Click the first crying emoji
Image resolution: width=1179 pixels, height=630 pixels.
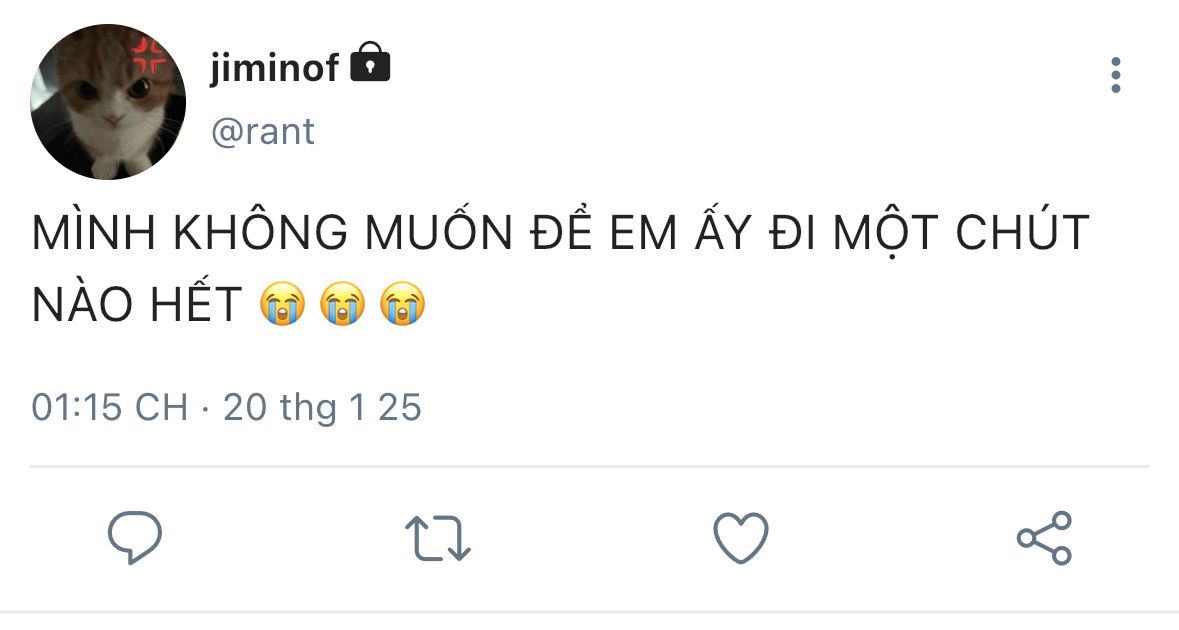click(282, 304)
